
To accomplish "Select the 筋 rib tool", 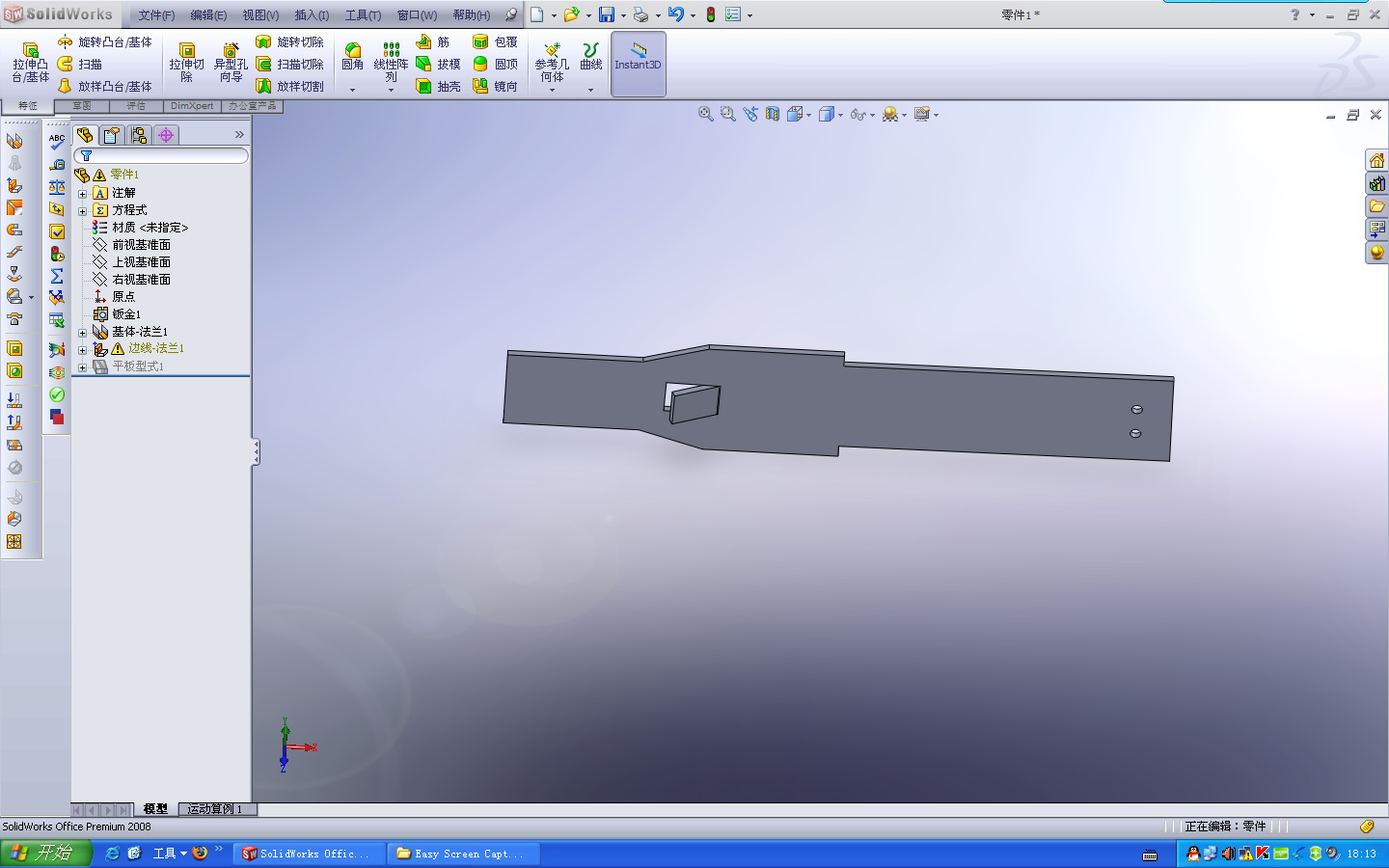I will tap(433, 42).
